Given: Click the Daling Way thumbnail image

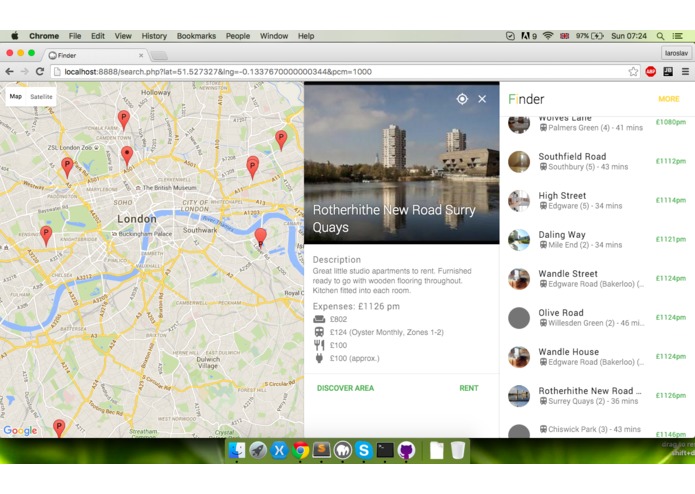Looking at the screenshot, I should click(519, 240).
